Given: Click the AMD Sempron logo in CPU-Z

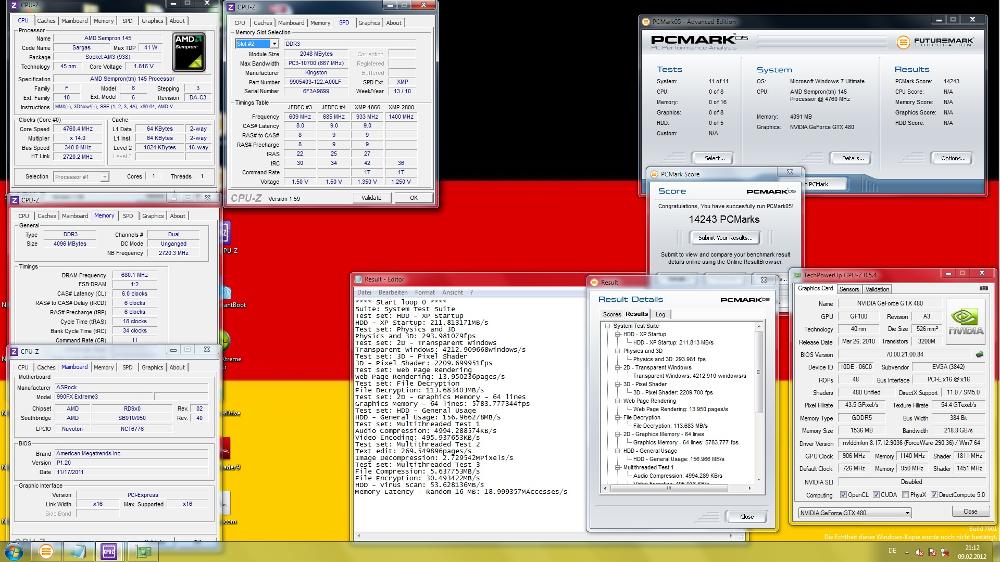Looking at the screenshot, I should (189, 52).
